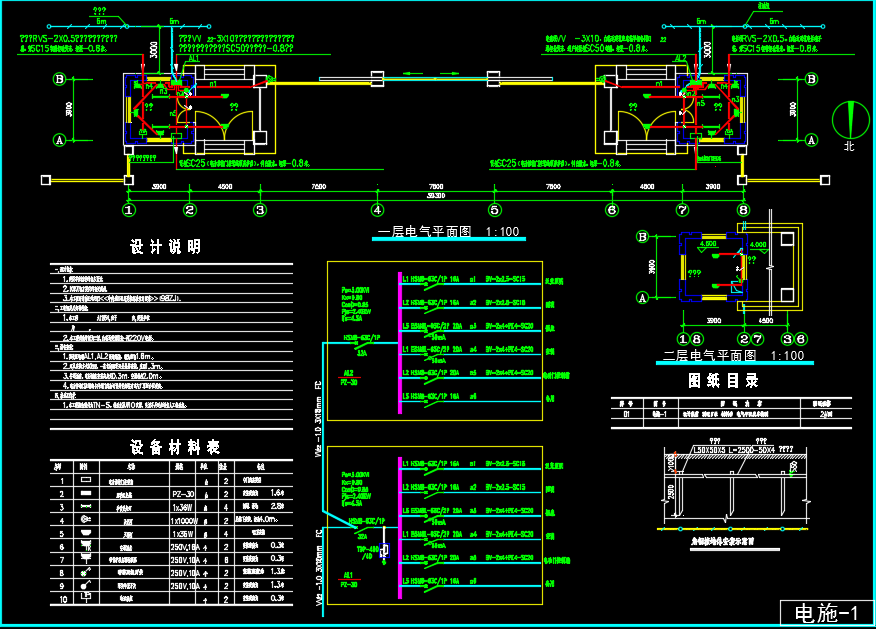Click the row 7 socket symbol in equipment table

point(87,558)
